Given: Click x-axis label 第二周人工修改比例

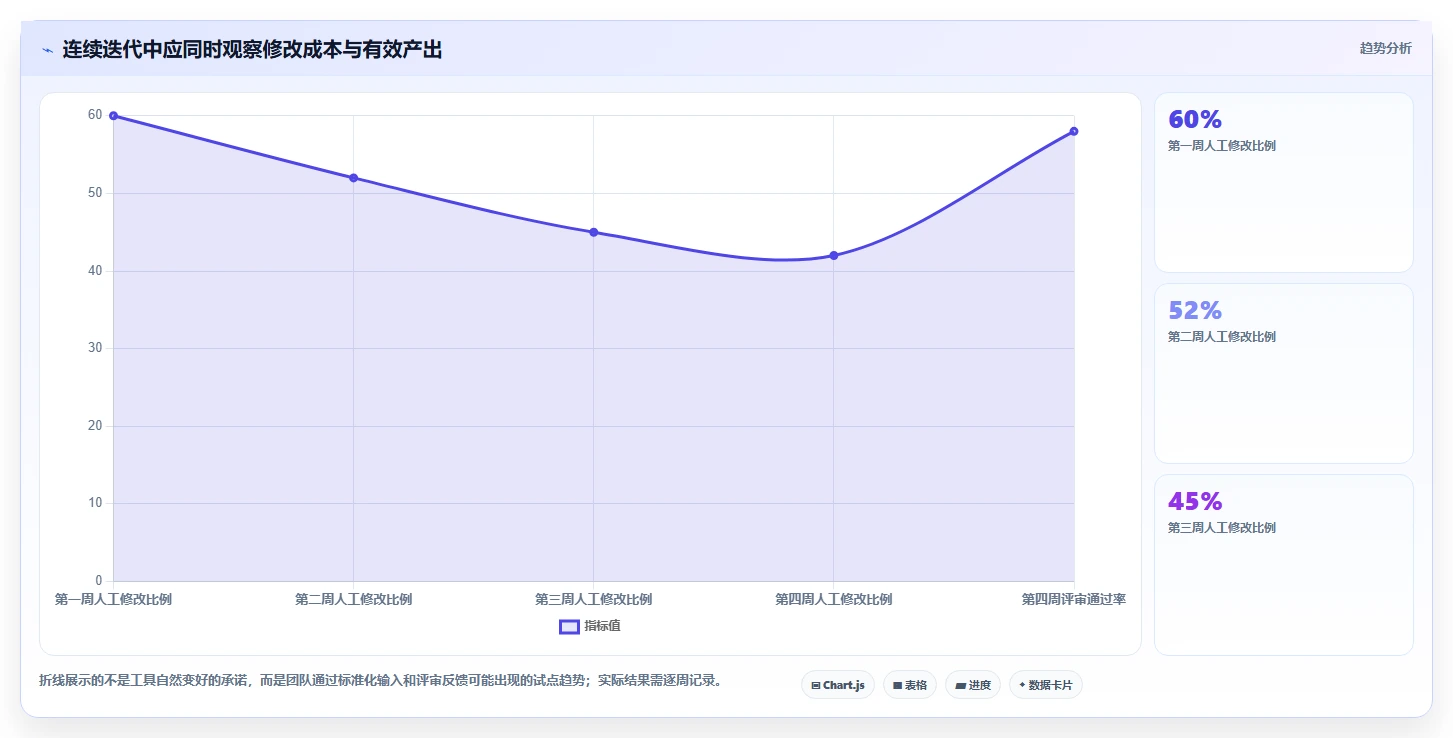Looking at the screenshot, I should click(x=353, y=600).
